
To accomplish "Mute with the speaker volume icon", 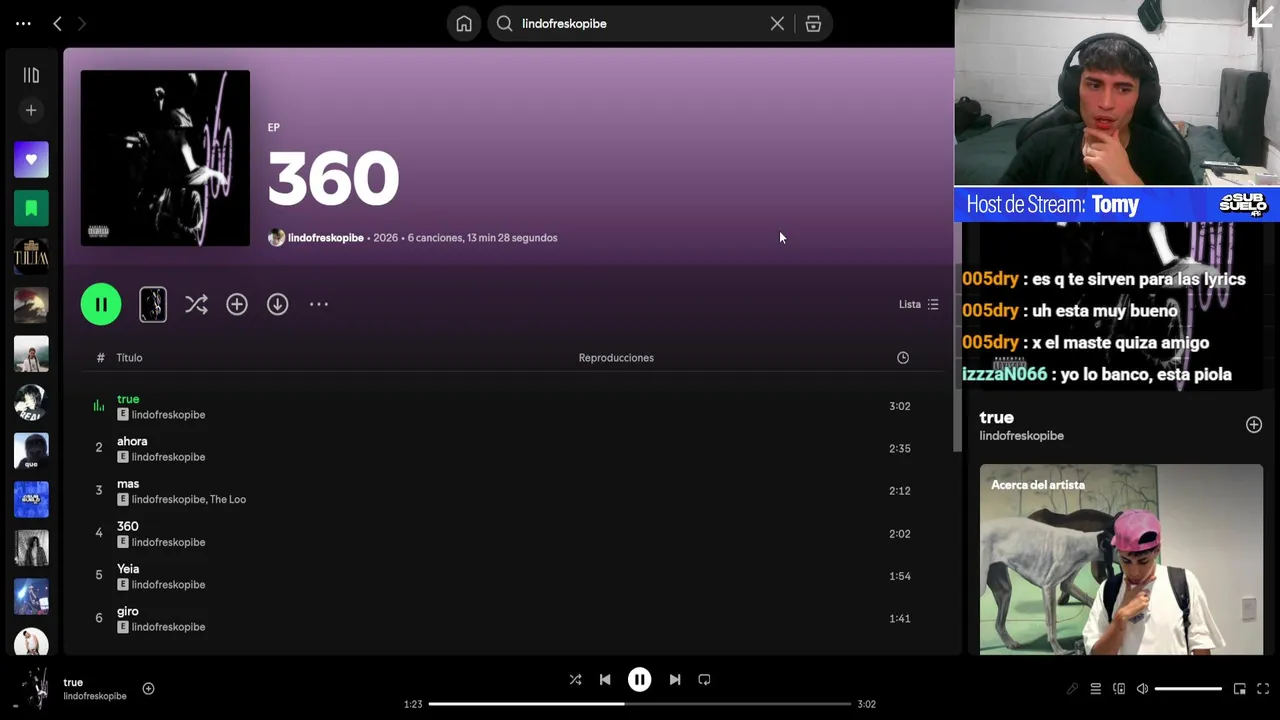I will coord(1142,689).
